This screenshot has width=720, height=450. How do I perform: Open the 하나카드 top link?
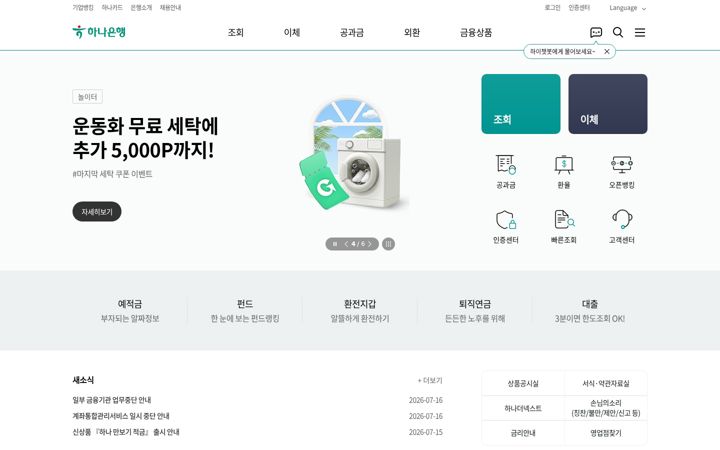pos(112,8)
